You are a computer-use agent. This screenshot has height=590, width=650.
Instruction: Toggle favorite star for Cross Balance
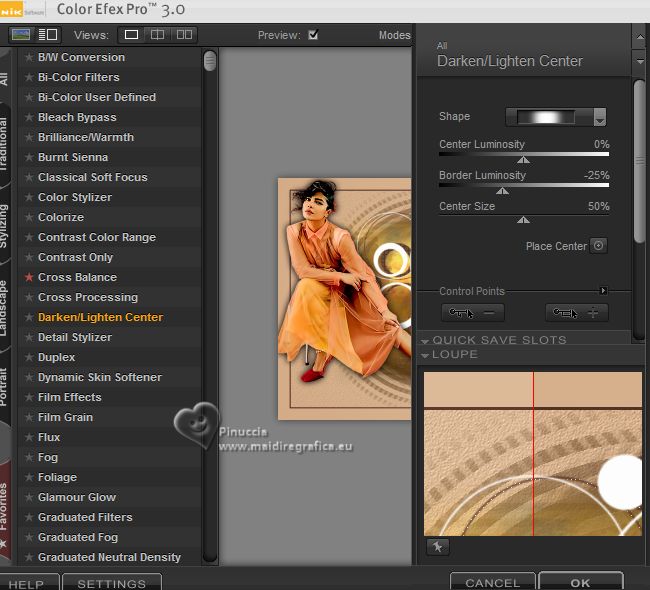tap(29, 277)
